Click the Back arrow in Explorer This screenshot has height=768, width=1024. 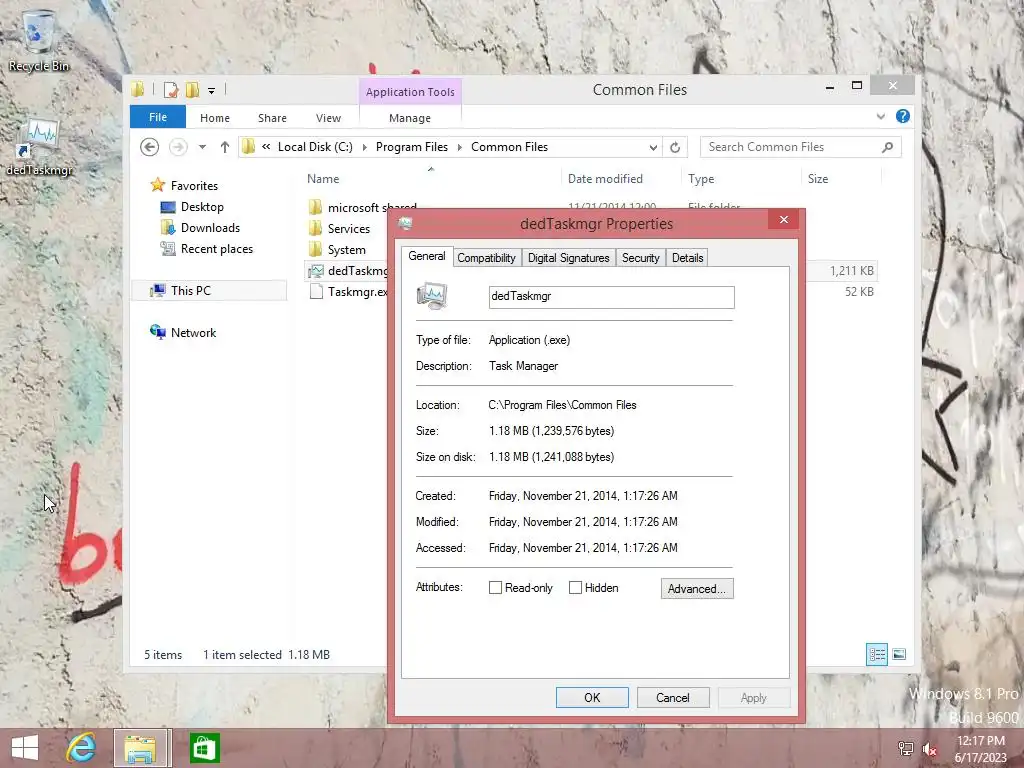click(x=150, y=147)
